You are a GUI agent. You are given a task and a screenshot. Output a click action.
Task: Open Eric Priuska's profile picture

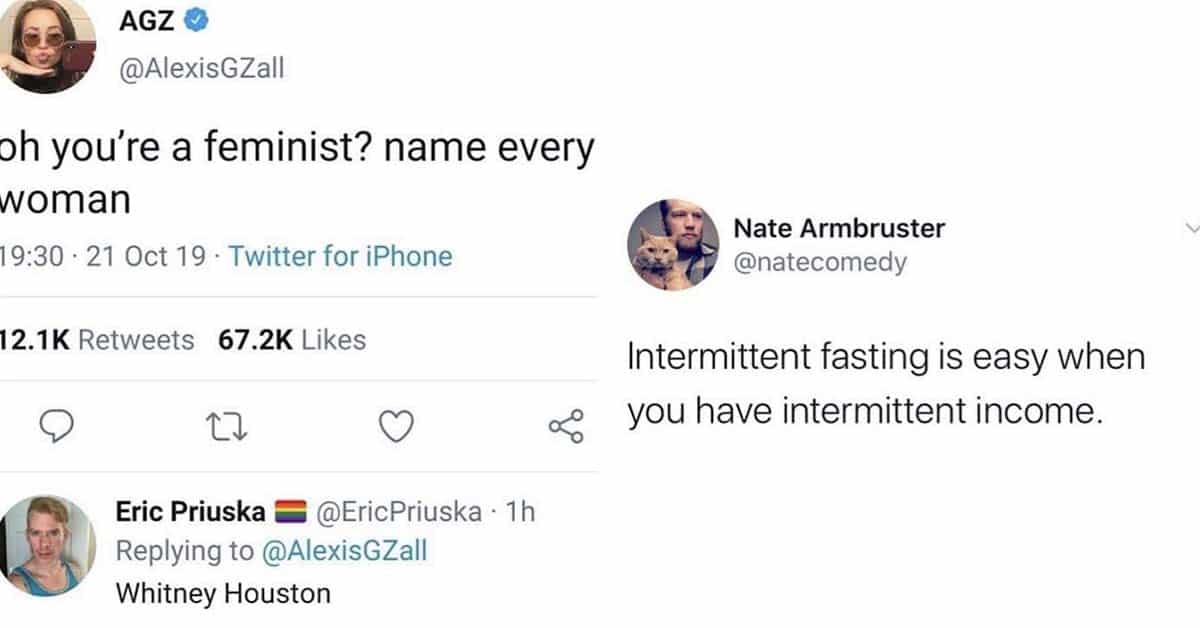47,545
